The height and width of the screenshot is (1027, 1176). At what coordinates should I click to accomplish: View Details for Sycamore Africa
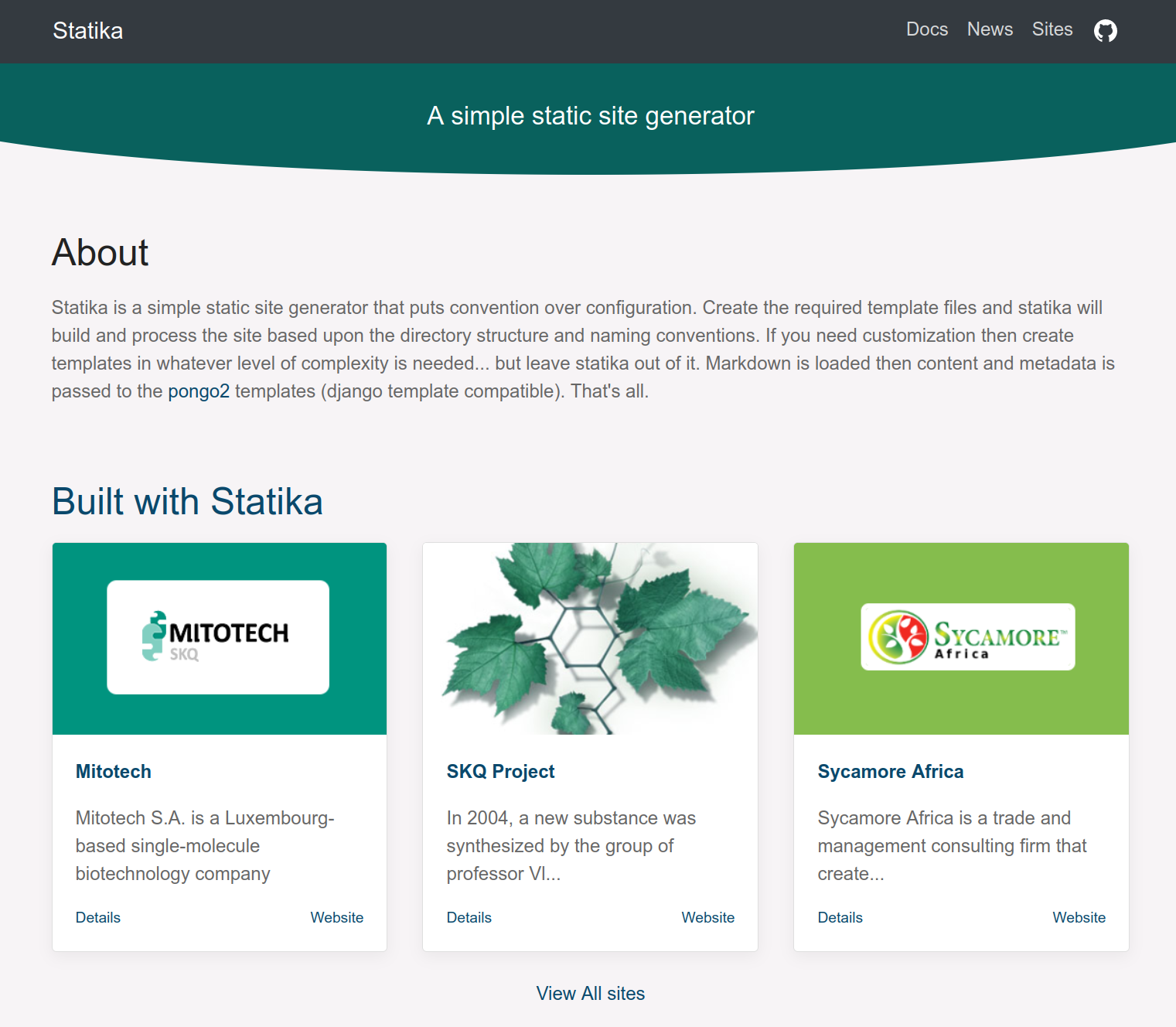point(840,918)
